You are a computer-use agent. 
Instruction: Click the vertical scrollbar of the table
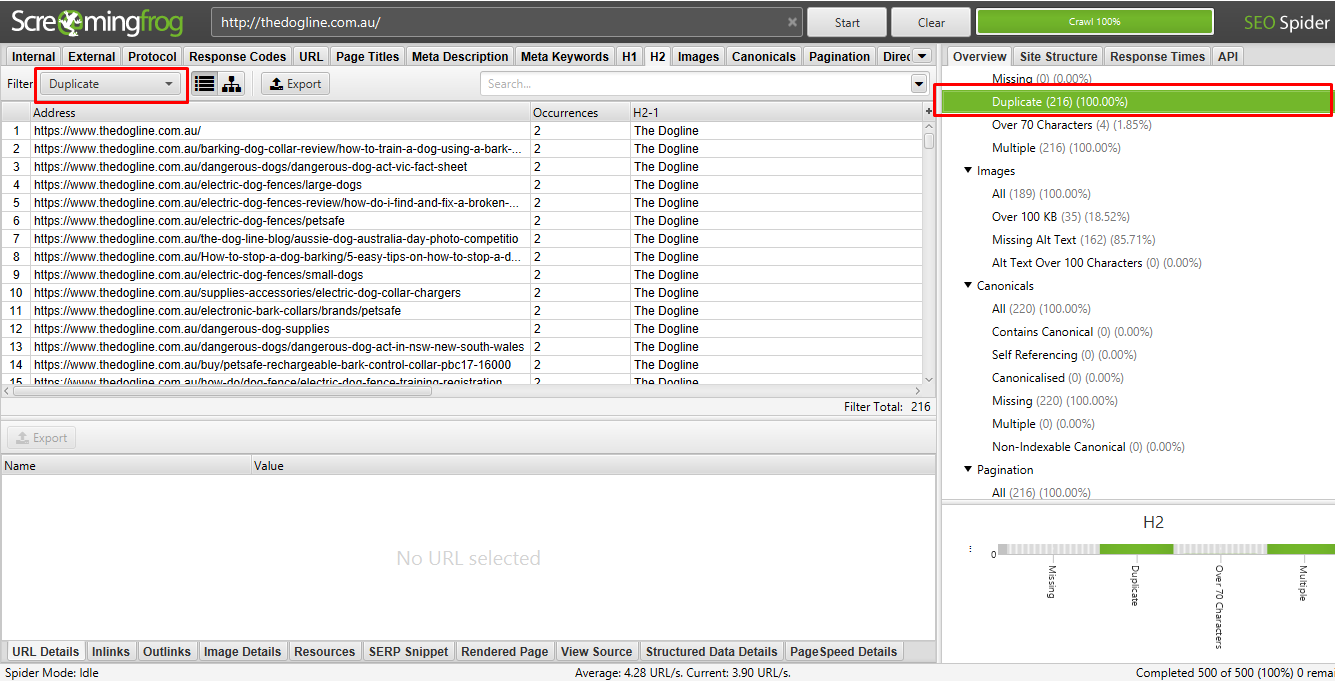tap(929, 141)
